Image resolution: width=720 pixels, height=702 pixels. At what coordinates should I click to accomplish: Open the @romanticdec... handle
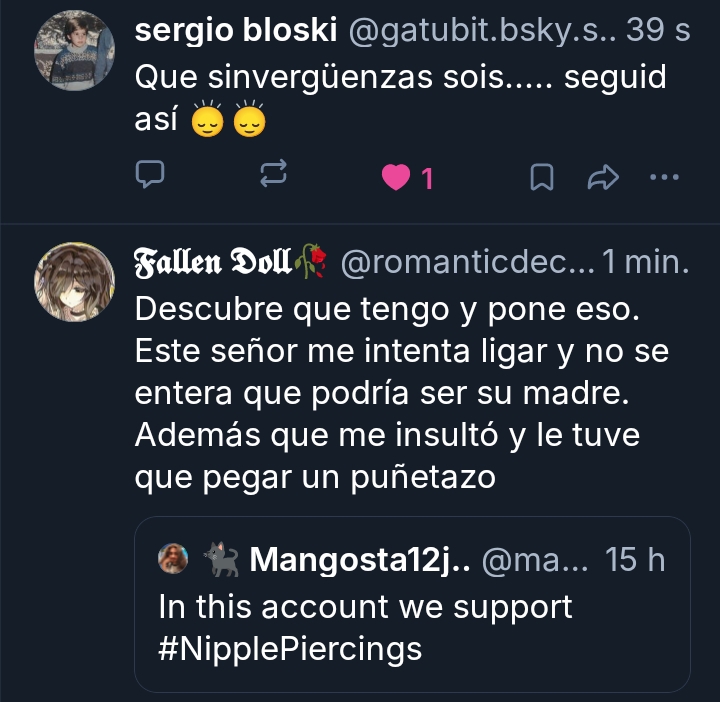point(468,264)
